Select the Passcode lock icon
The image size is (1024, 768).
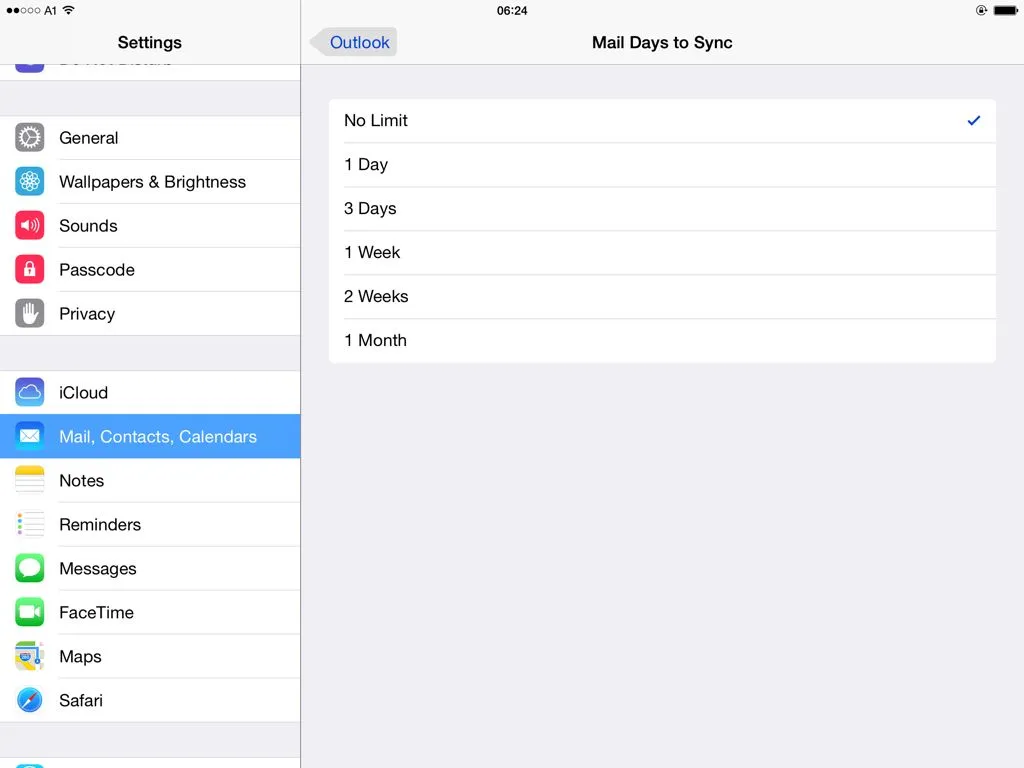[x=30, y=270]
